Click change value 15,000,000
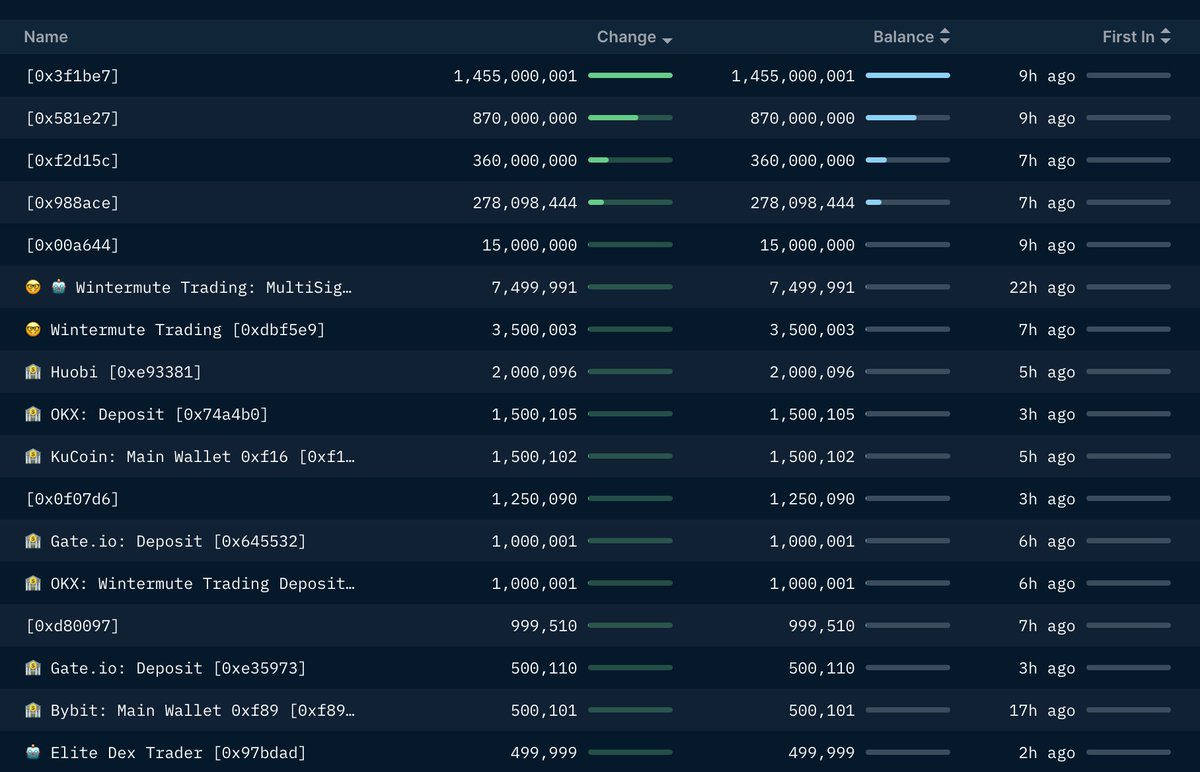Screen dimensions: 1200x772 530,245
